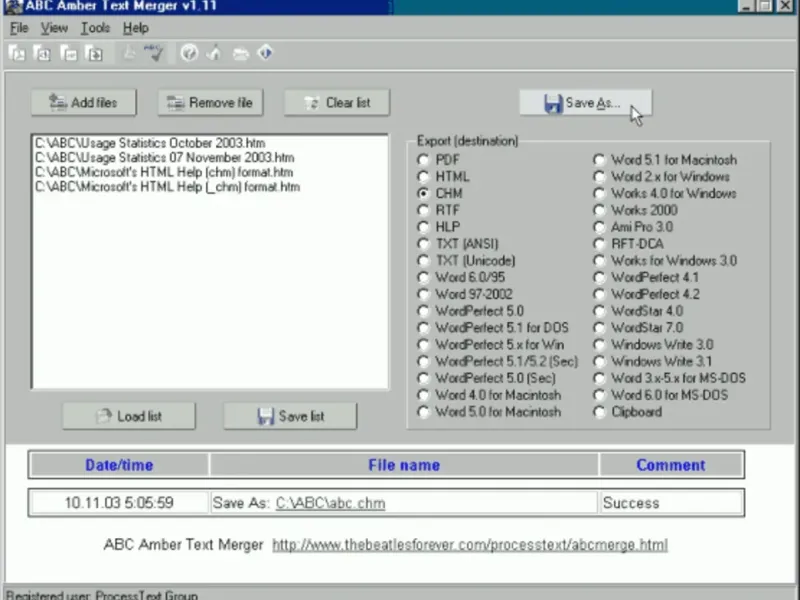The height and width of the screenshot is (600, 800).
Task: Select Windows Write 3.0 option
Action: tap(654, 345)
